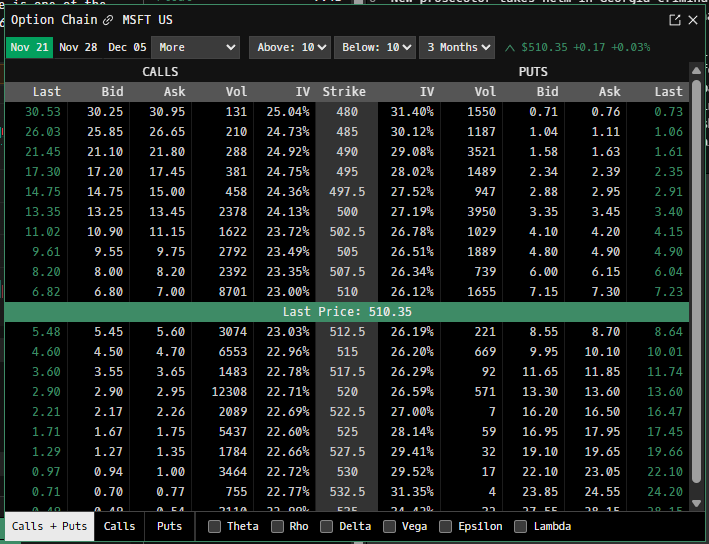Click the link icon beside Option Chain
Screen dimensions: 709x544
(x=108, y=20)
